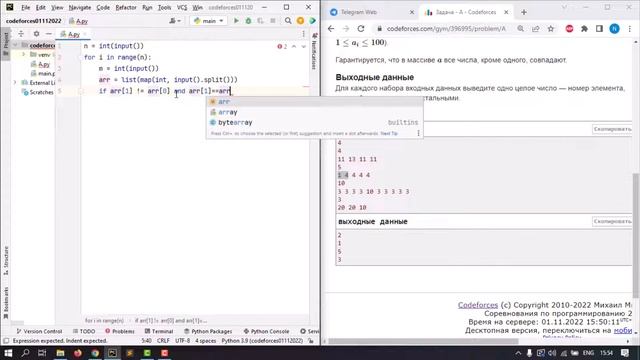Open the Chrome three-dot menu
Screen dimensions: 640x360
(630, 29)
